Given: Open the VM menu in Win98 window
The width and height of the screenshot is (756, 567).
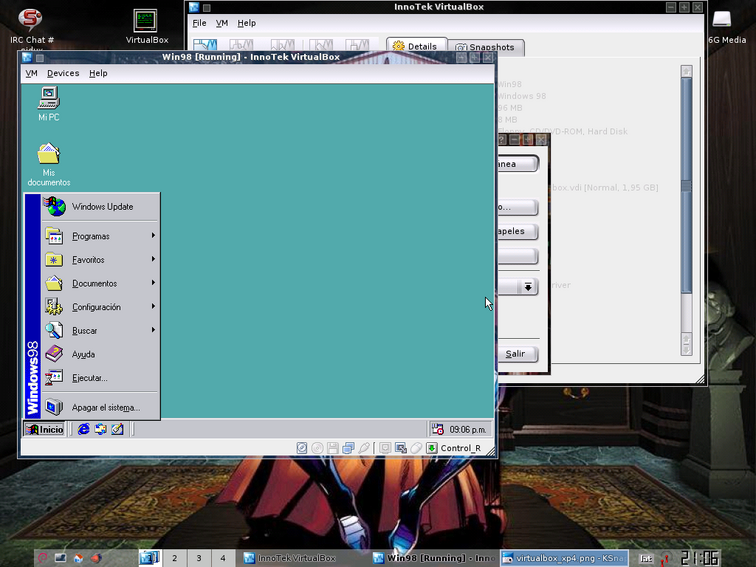Looking at the screenshot, I should [31, 73].
